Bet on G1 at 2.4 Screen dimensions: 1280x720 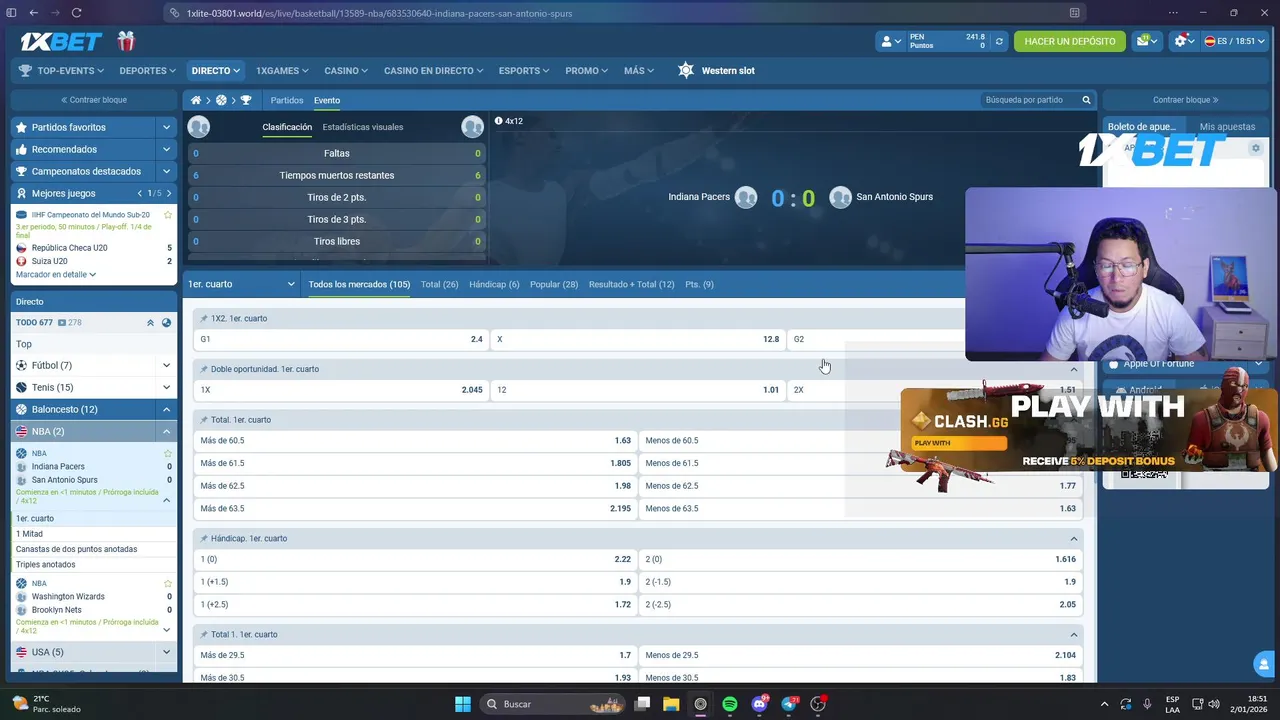tap(341, 339)
